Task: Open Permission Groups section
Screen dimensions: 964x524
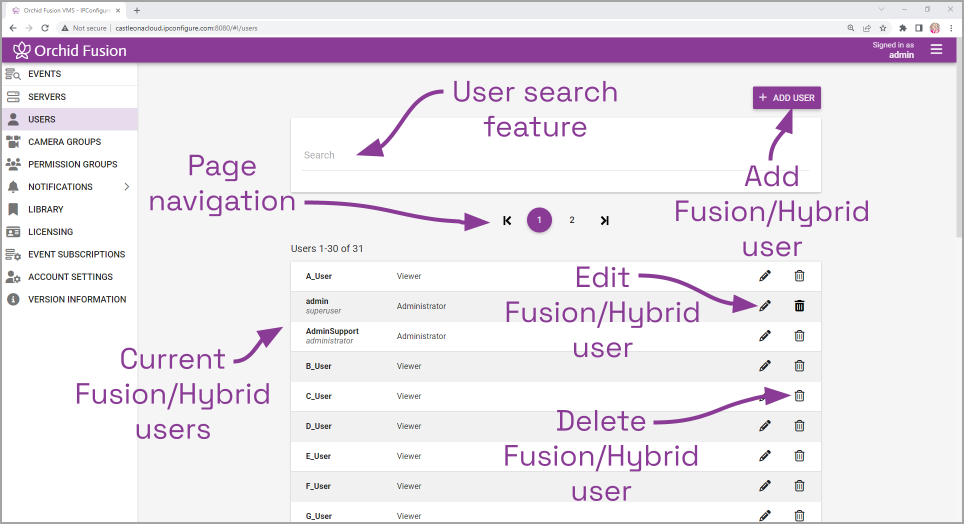Action: 69,164
